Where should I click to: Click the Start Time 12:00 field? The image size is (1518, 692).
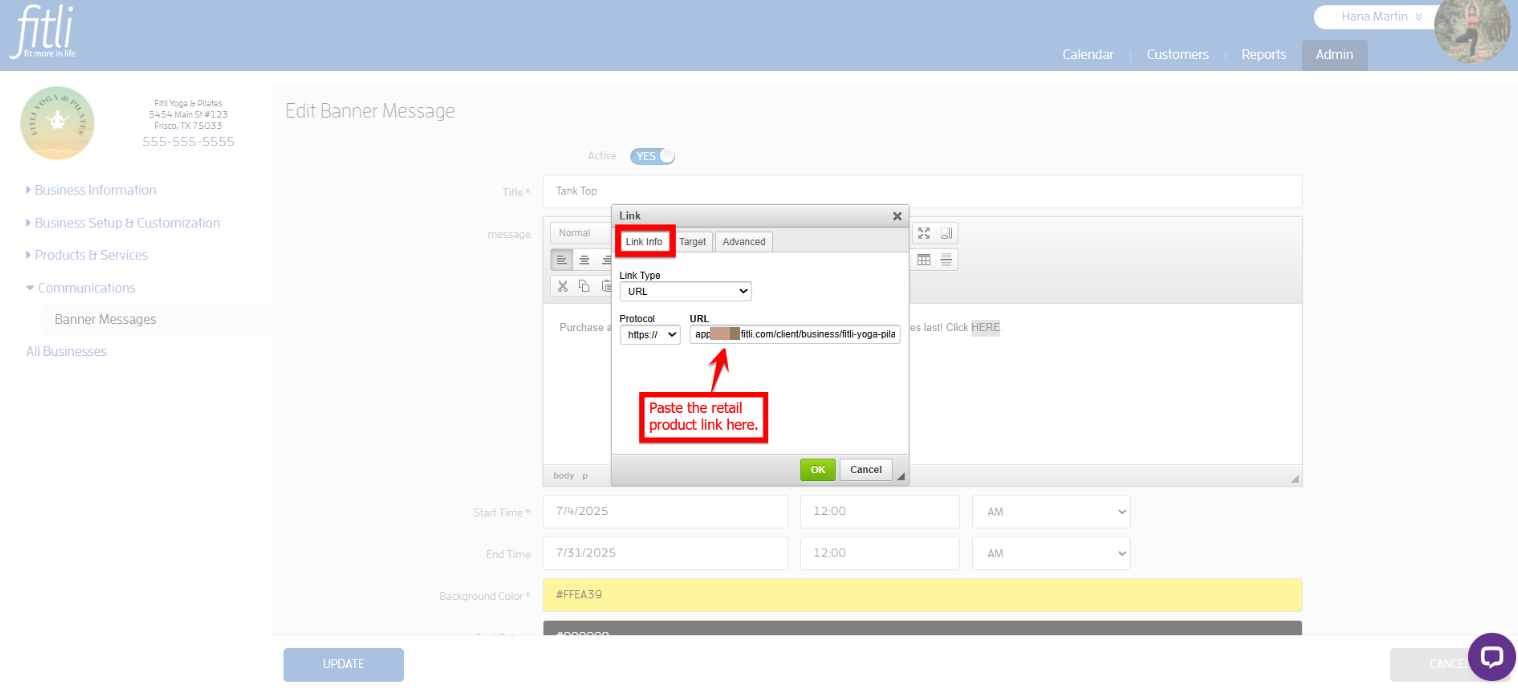click(x=880, y=511)
